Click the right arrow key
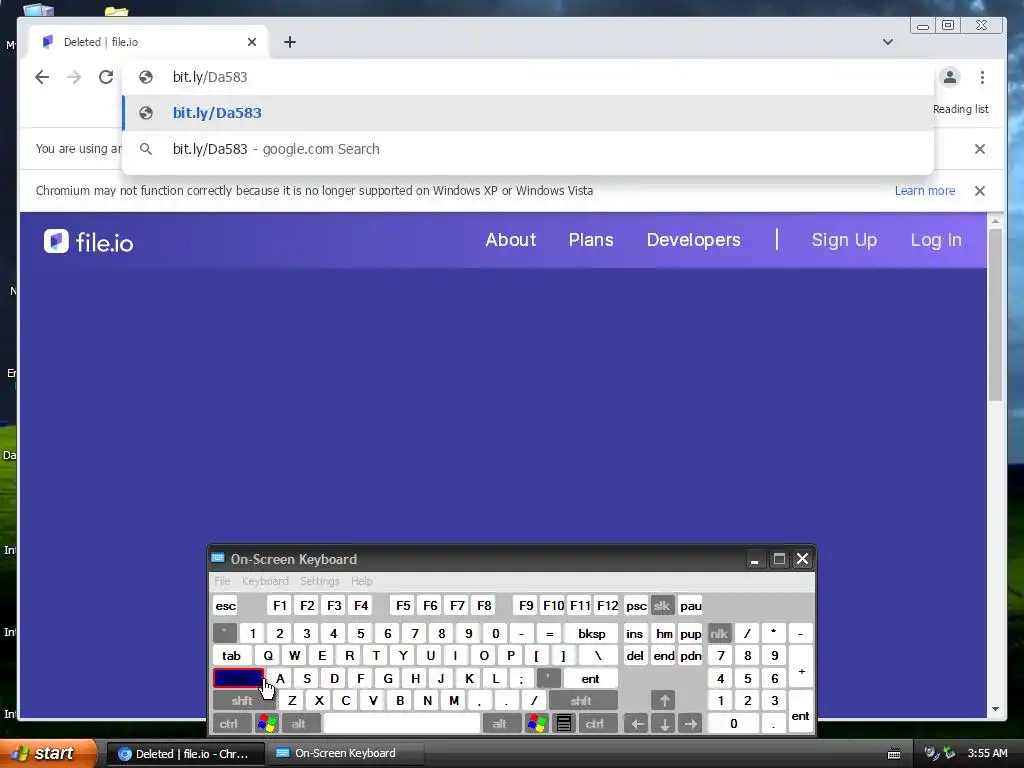 coord(690,724)
